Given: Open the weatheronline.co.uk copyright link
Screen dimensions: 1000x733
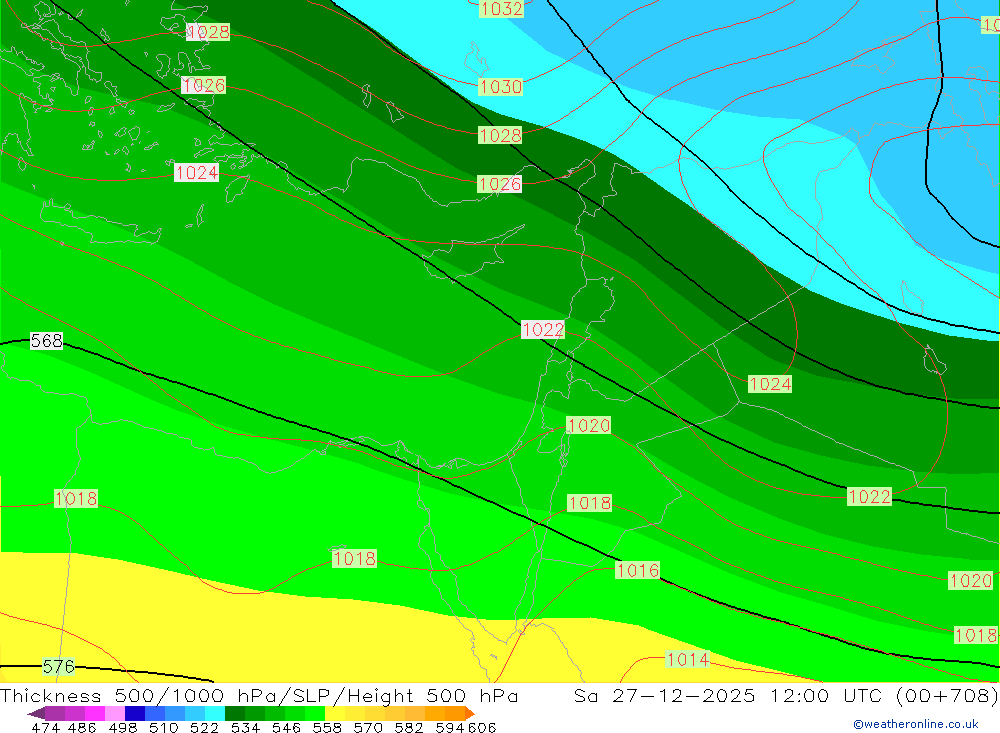Looking at the screenshot, I should (916, 724).
